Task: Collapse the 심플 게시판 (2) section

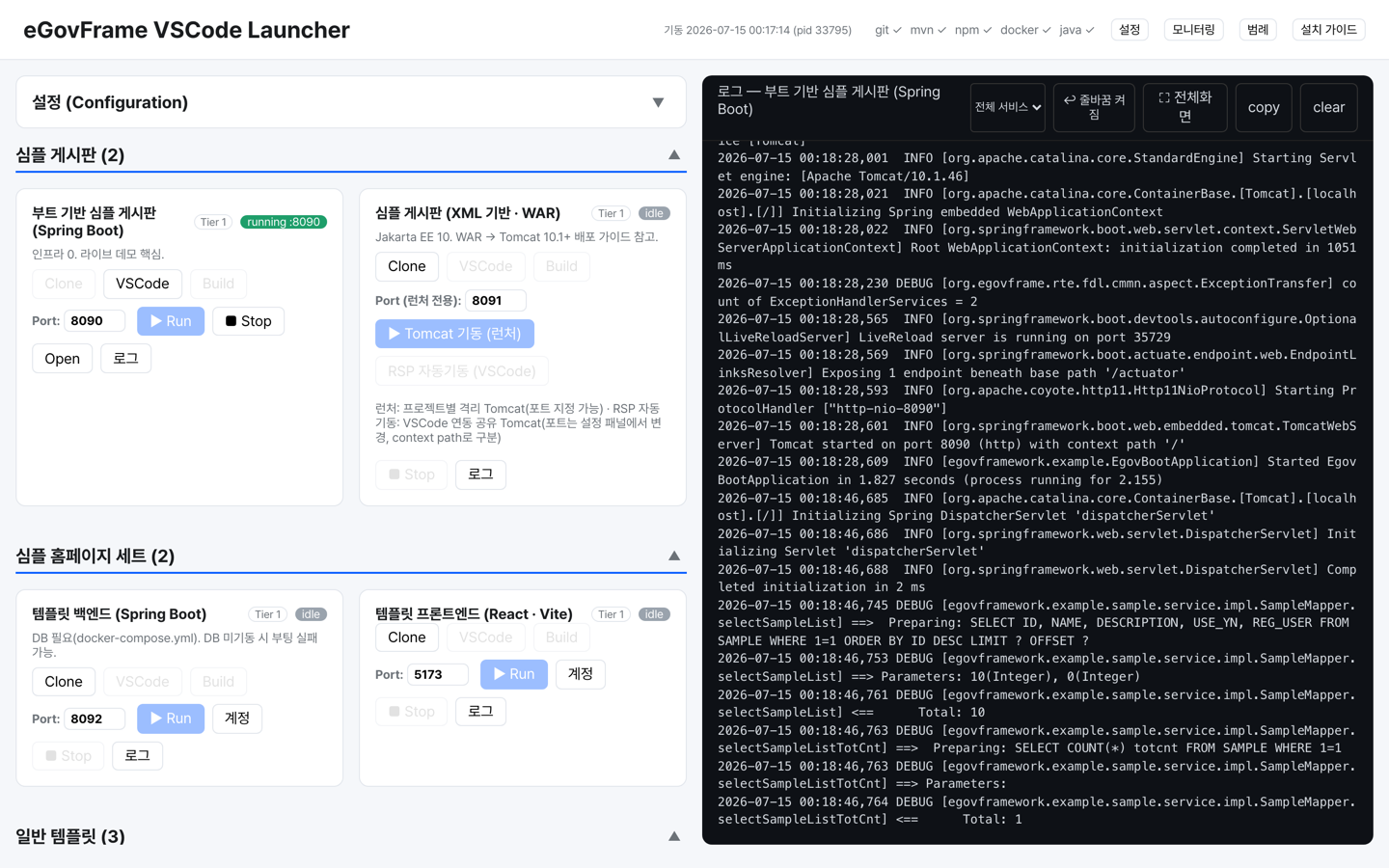Action: point(674,155)
